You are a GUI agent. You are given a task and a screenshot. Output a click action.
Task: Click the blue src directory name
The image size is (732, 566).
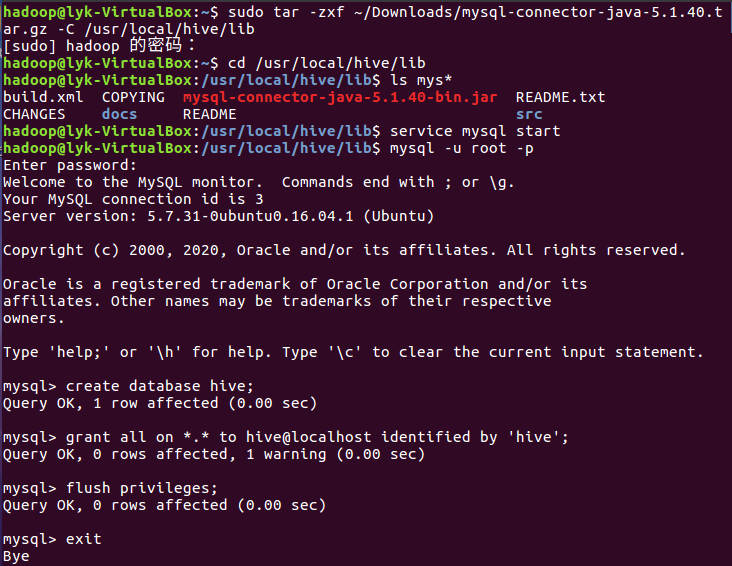coord(529,114)
